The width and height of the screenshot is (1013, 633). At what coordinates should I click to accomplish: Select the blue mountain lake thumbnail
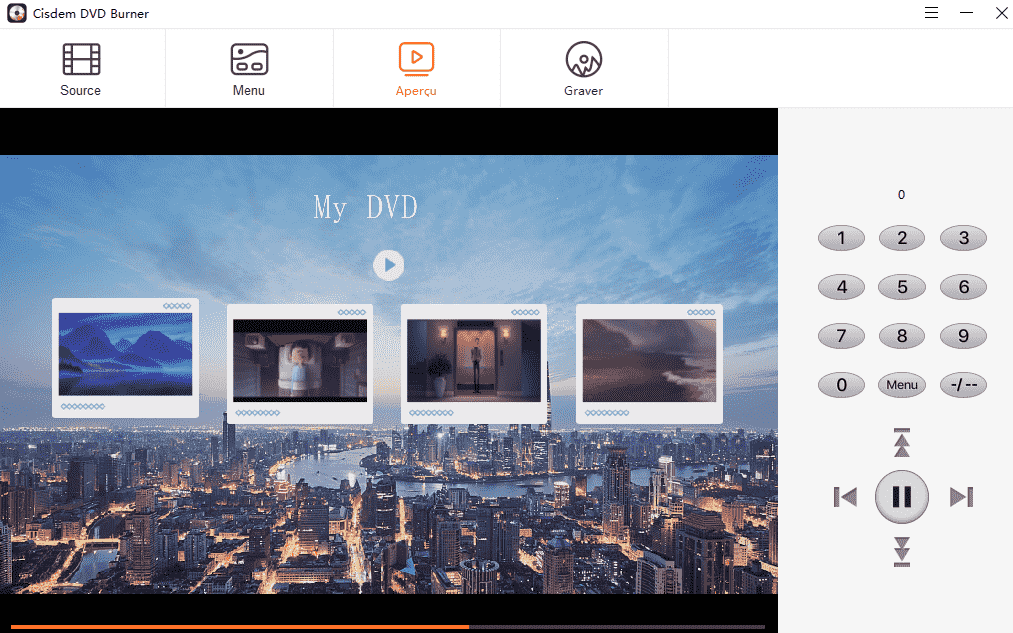[x=125, y=354]
